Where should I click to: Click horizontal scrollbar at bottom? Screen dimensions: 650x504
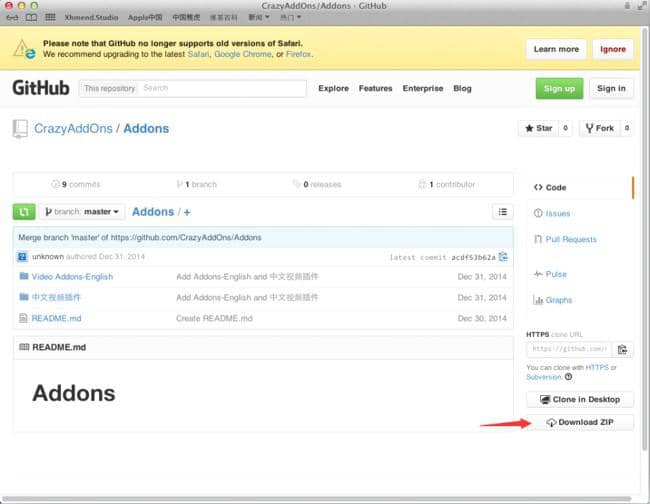(317, 499)
